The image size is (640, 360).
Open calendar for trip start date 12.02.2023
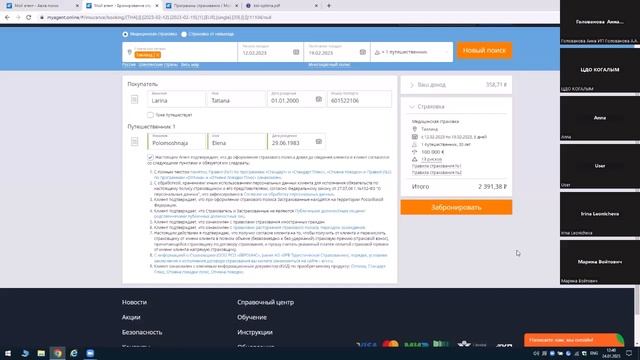point(296,52)
